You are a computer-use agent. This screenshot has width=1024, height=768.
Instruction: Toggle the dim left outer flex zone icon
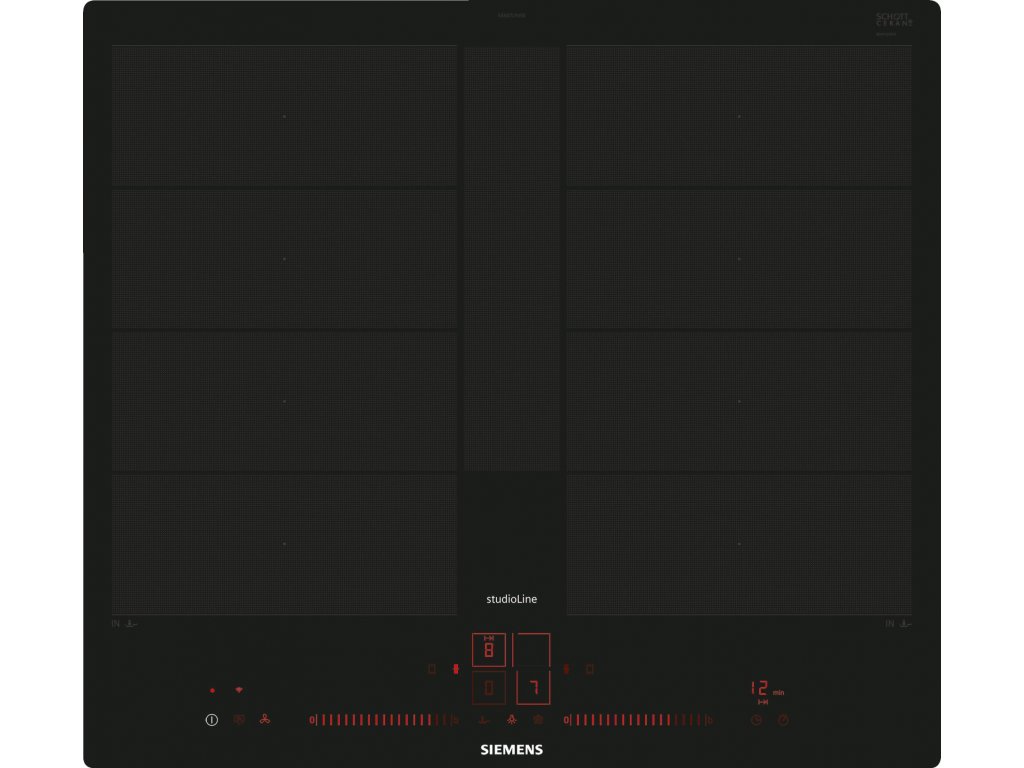(432, 669)
